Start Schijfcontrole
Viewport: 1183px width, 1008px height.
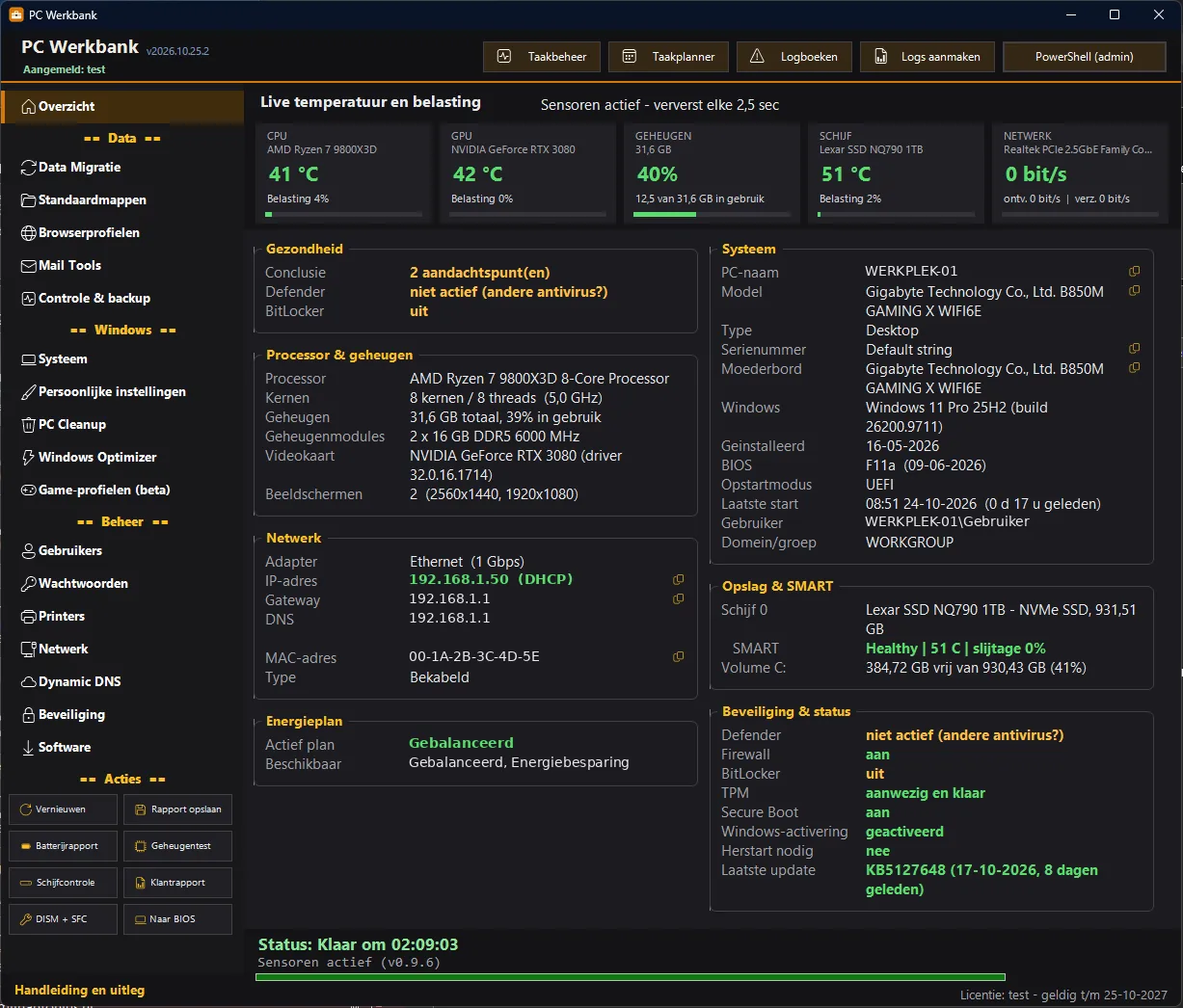63,883
